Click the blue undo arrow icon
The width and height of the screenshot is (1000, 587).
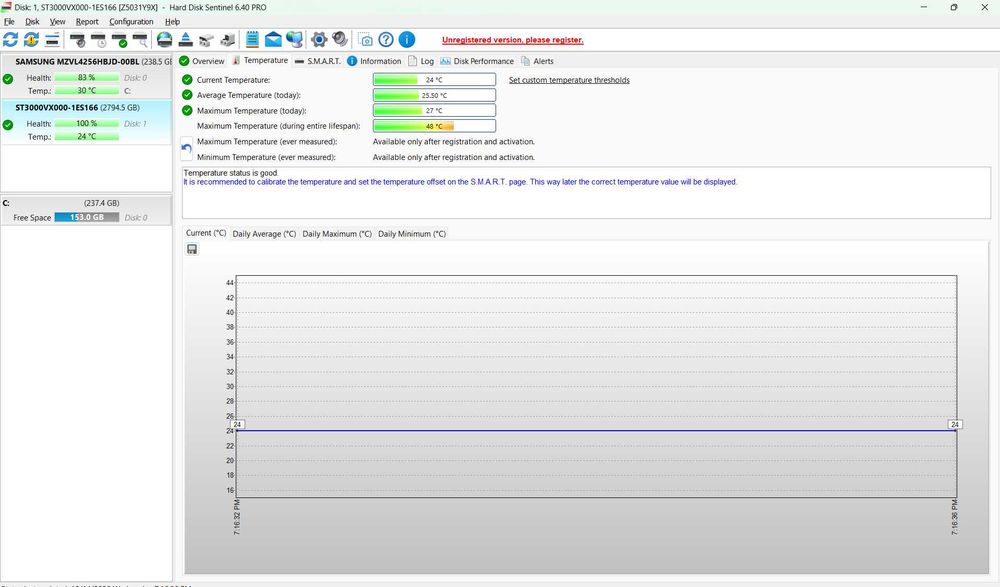tap(186, 149)
